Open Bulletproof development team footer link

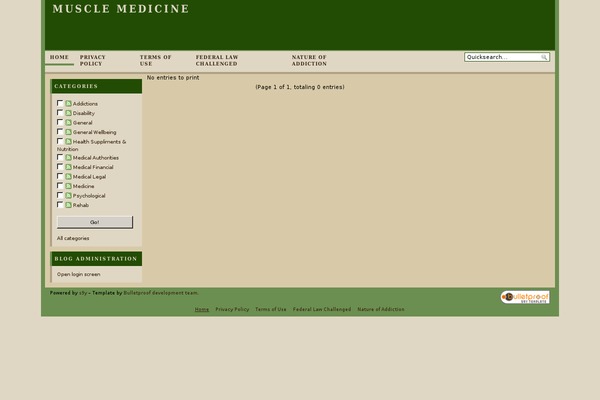pos(161,293)
